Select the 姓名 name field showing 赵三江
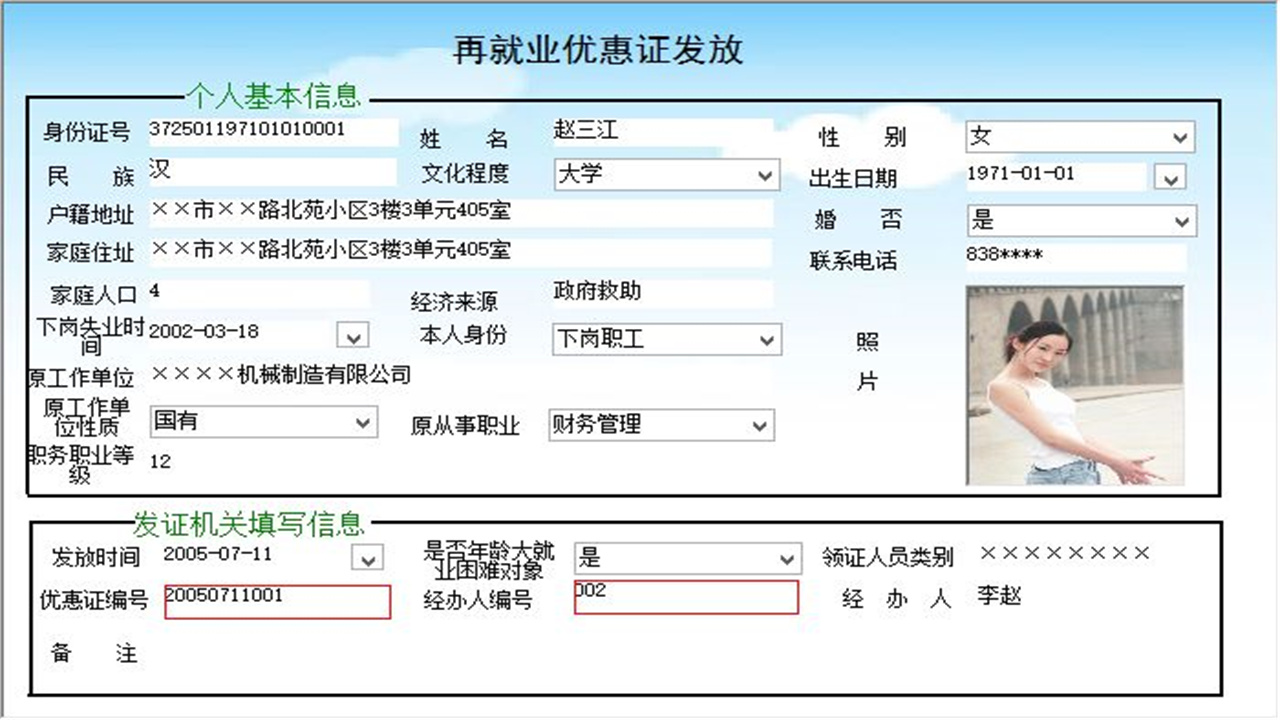This screenshot has height=720, width=1280. tap(660, 130)
